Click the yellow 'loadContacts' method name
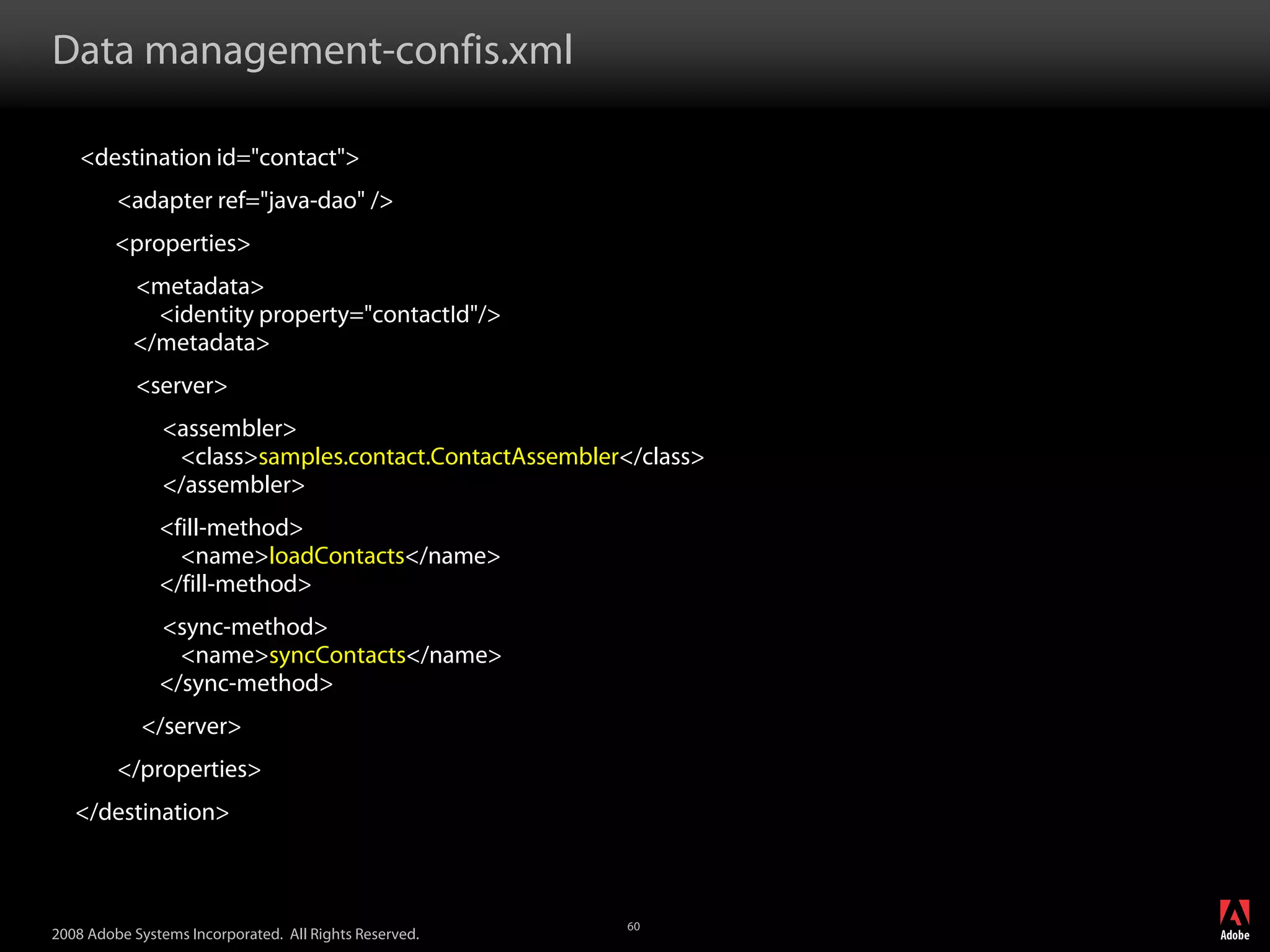The image size is (1270, 952). click(x=337, y=556)
